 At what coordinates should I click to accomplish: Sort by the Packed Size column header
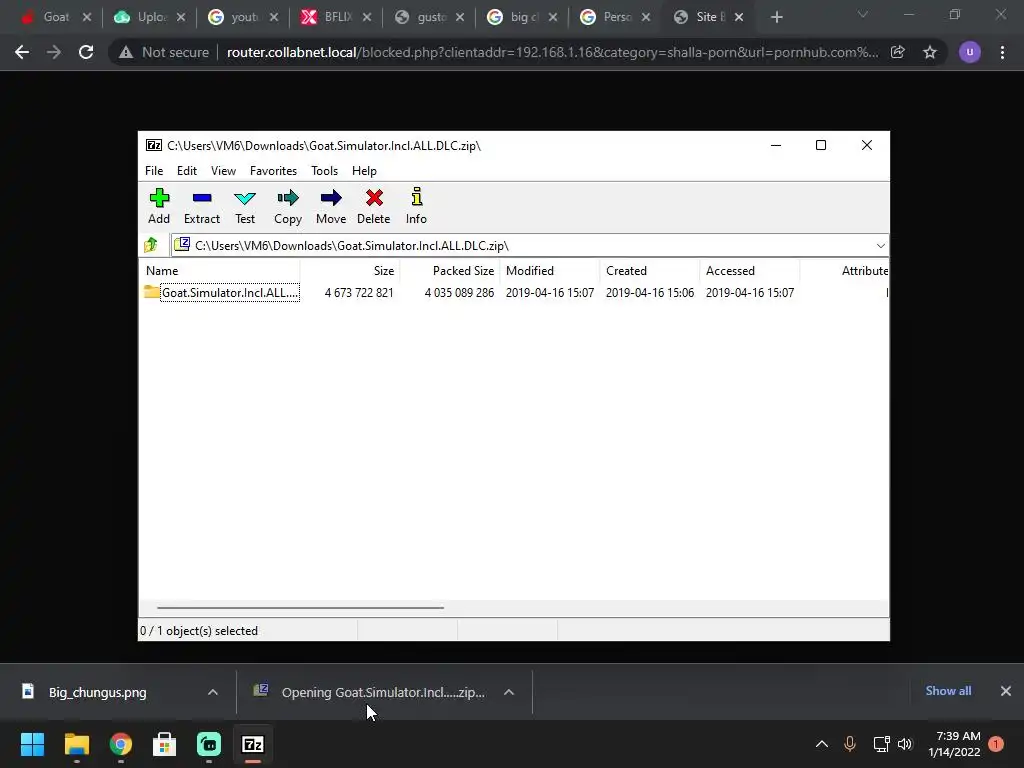(x=450, y=270)
